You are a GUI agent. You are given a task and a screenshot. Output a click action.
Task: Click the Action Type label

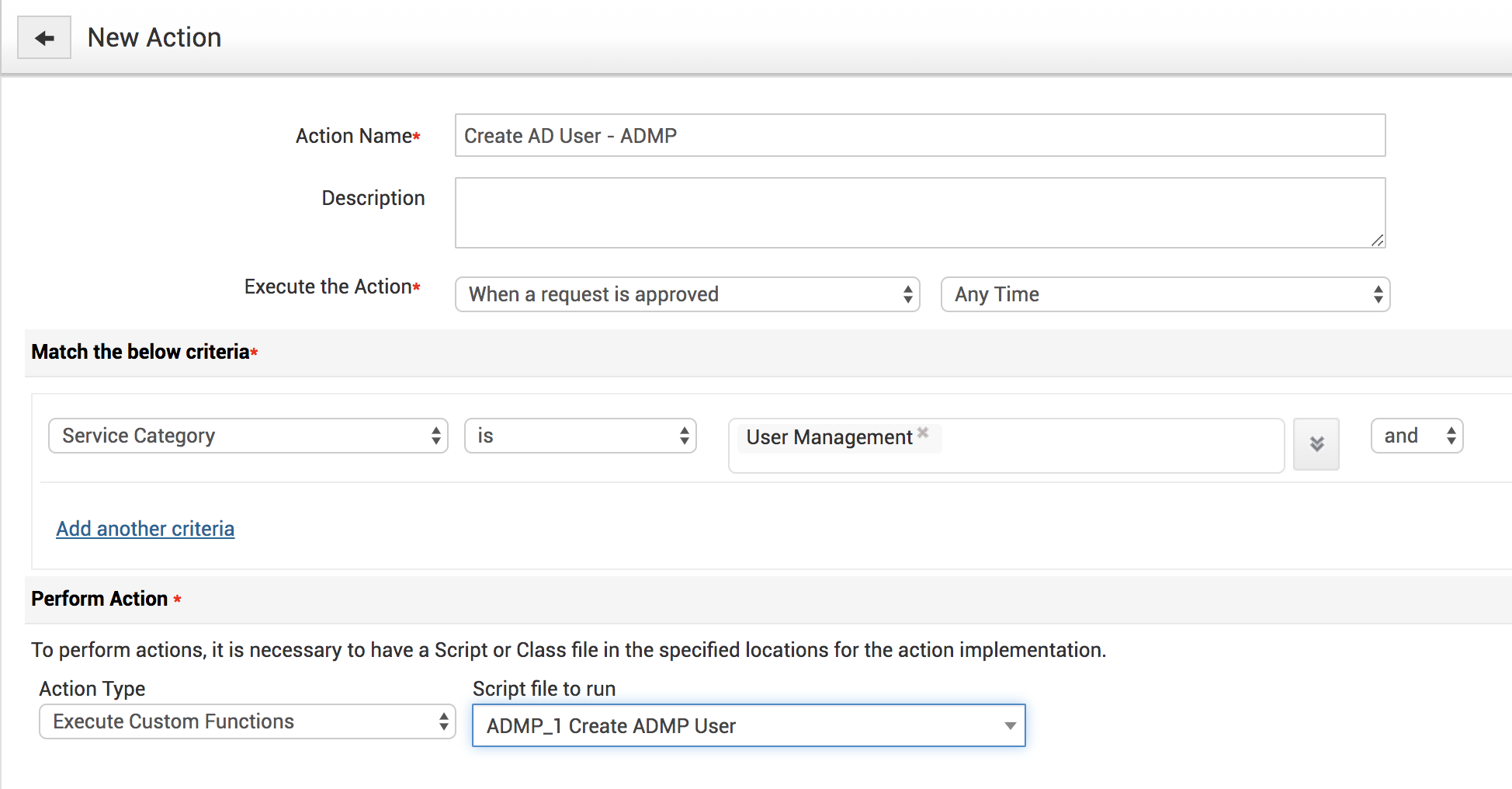92,689
